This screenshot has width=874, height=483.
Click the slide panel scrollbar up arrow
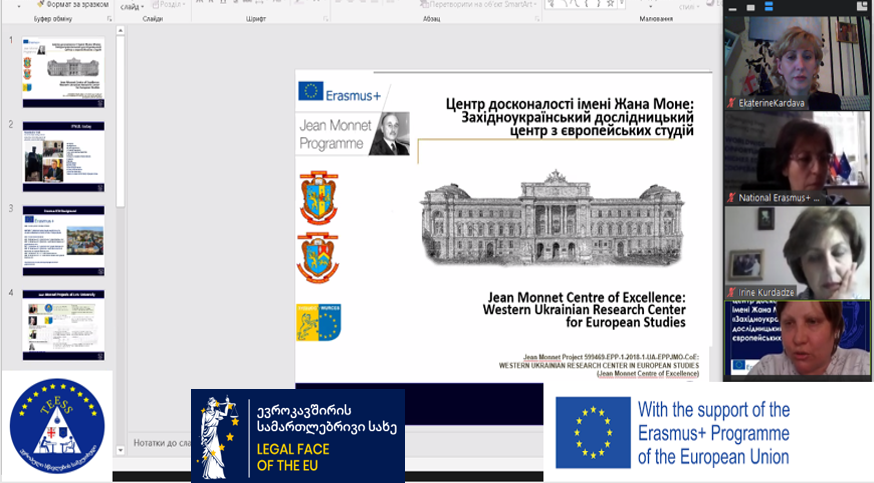point(120,30)
